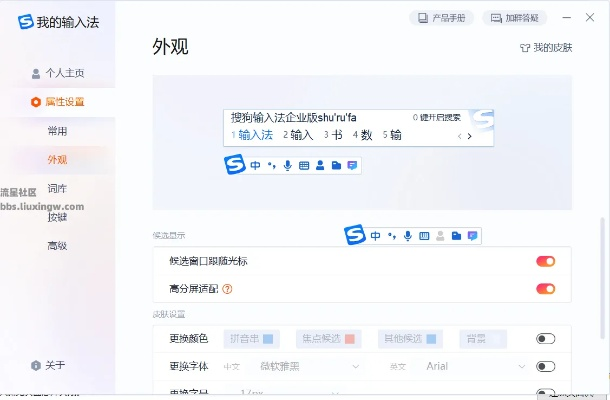Toggle 候选窗口跟随光标 switch off
610x400 pixels.
(x=545, y=262)
